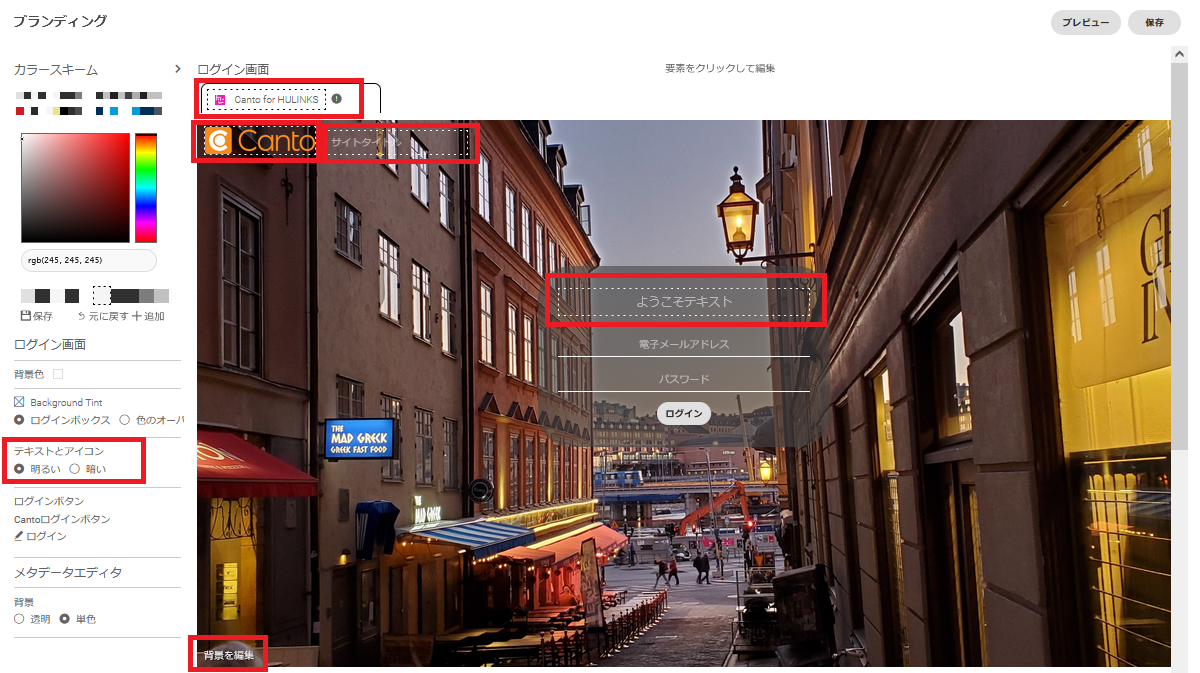
Task: Click the orange Canto logo in the header
Action: 260,141
